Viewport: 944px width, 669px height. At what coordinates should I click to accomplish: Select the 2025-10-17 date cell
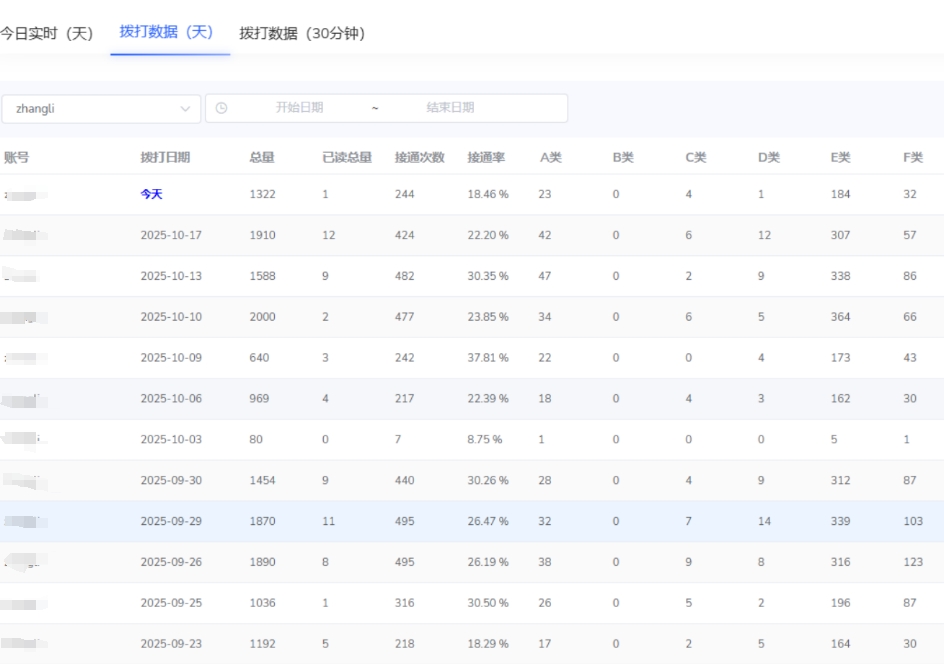click(171, 236)
